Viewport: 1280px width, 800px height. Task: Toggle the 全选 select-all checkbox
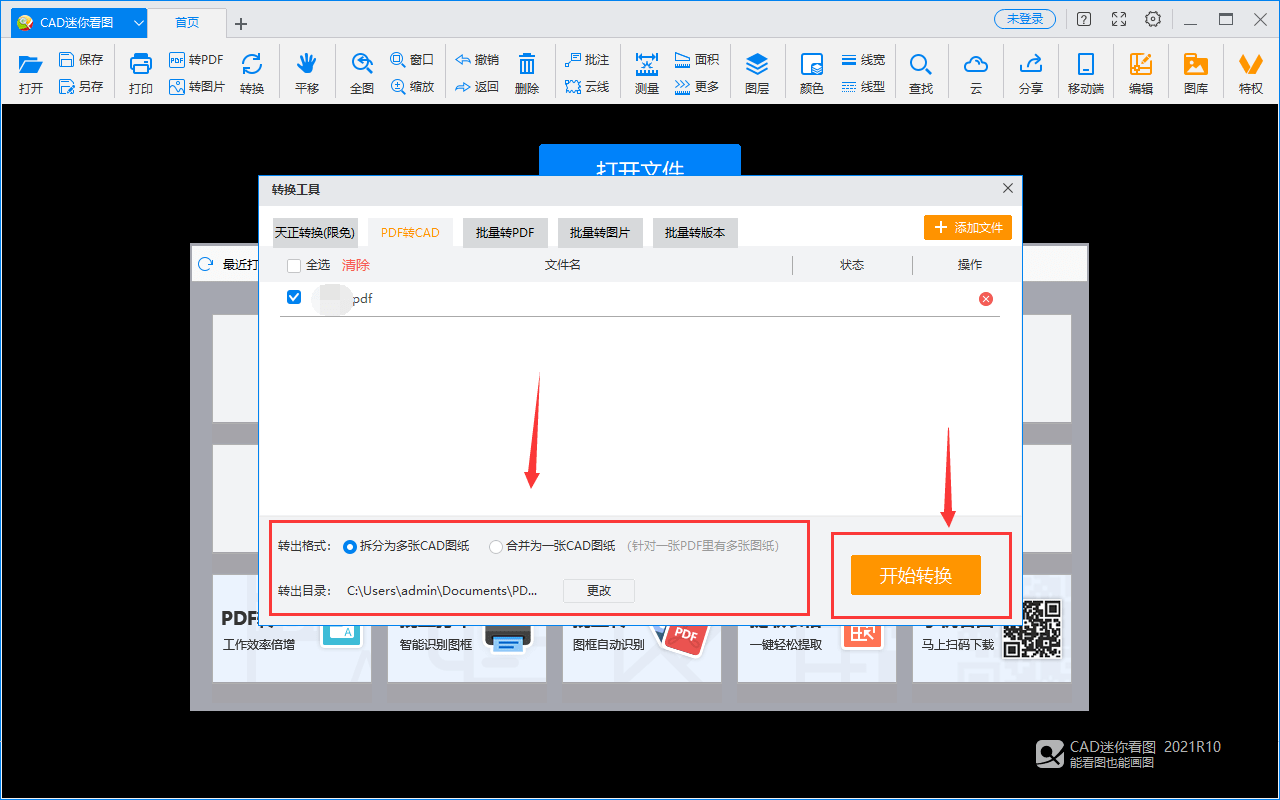click(294, 265)
